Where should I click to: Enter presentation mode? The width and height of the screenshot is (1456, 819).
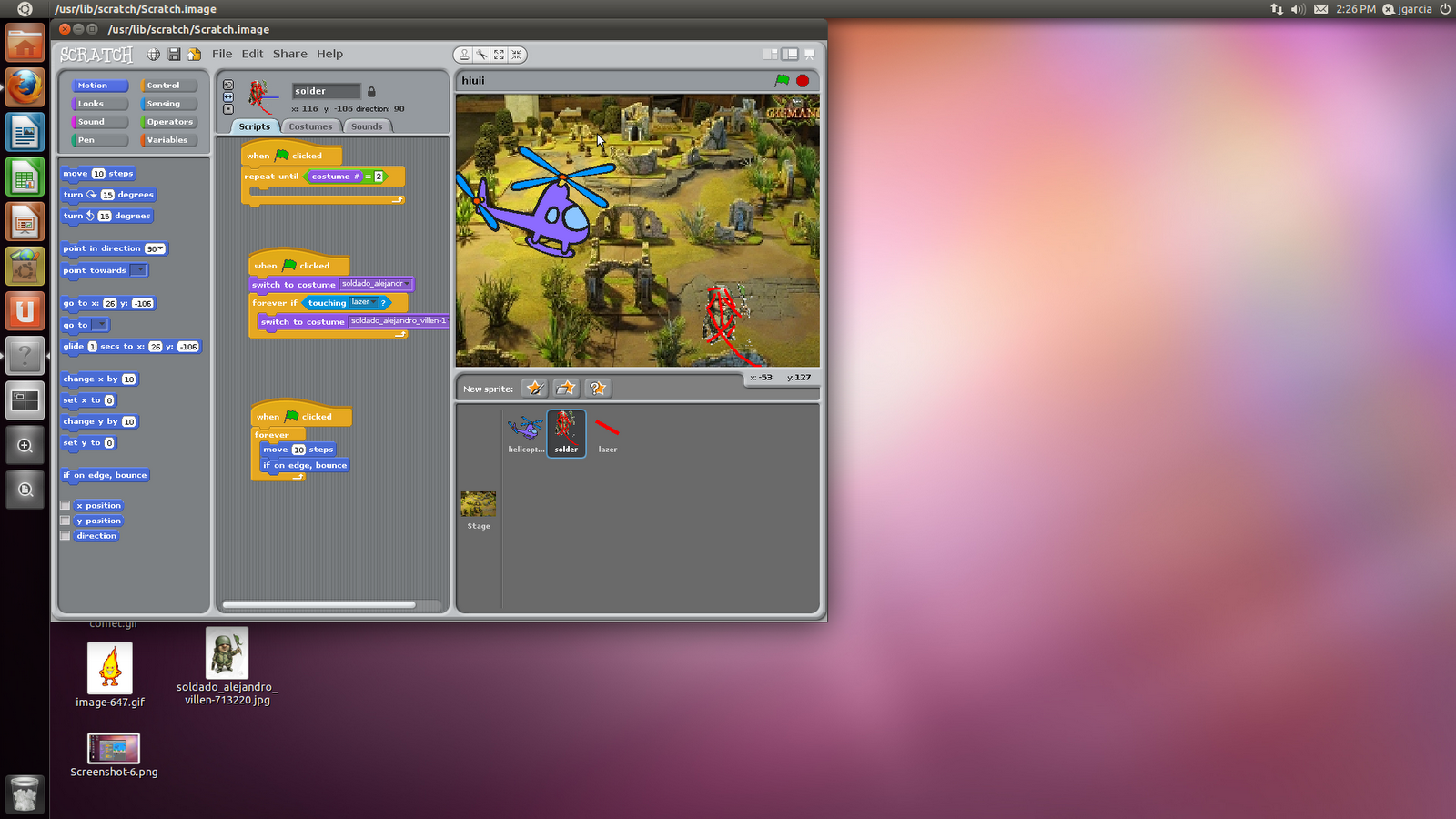pos(809,55)
